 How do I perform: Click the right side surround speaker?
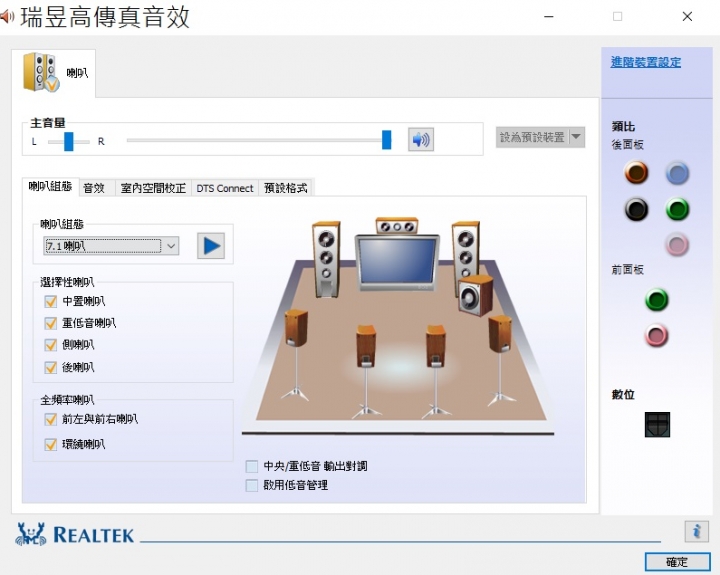[x=500, y=360]
